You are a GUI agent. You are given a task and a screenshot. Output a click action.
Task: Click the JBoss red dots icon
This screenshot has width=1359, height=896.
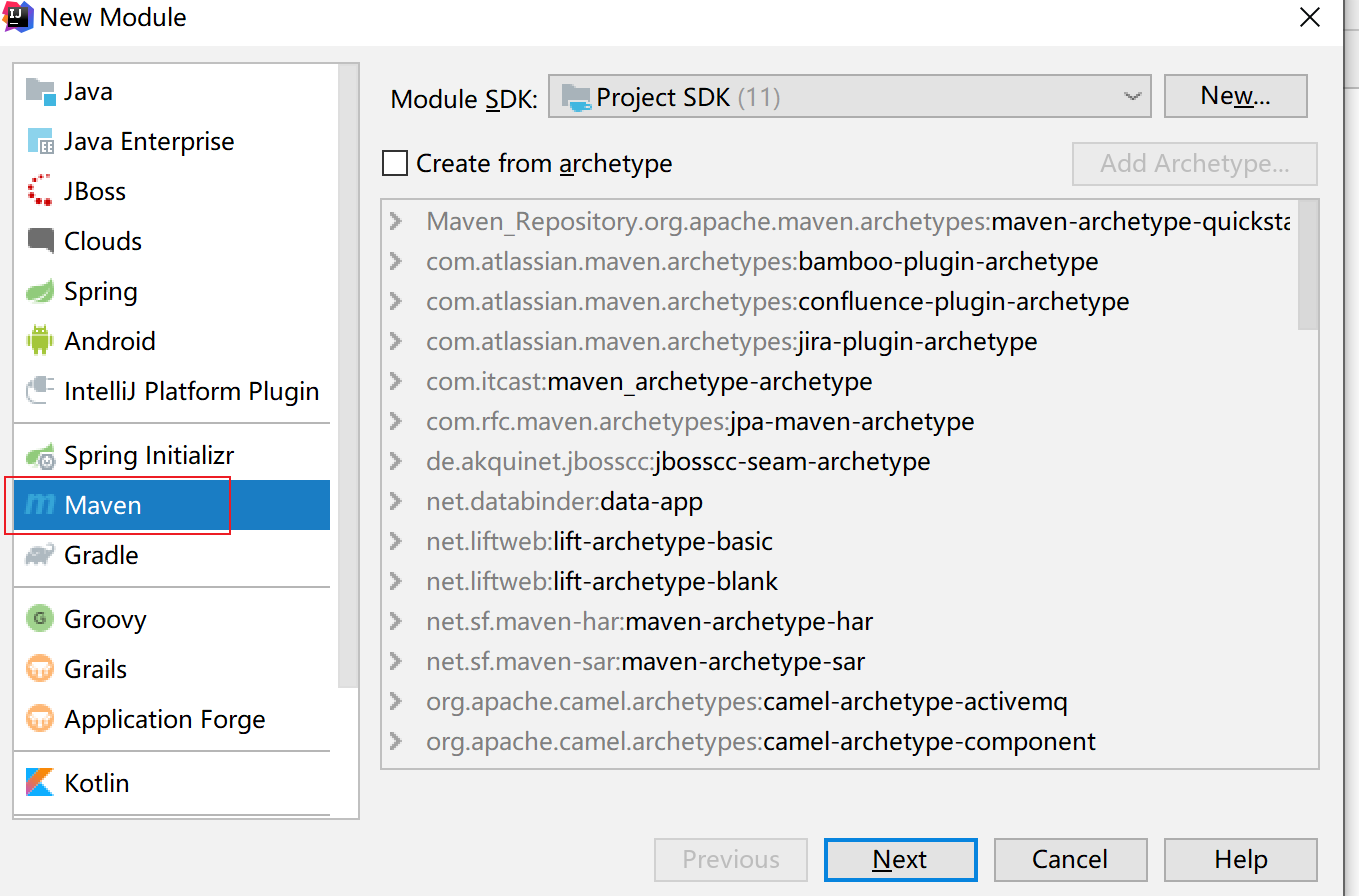tap(40, 191)
